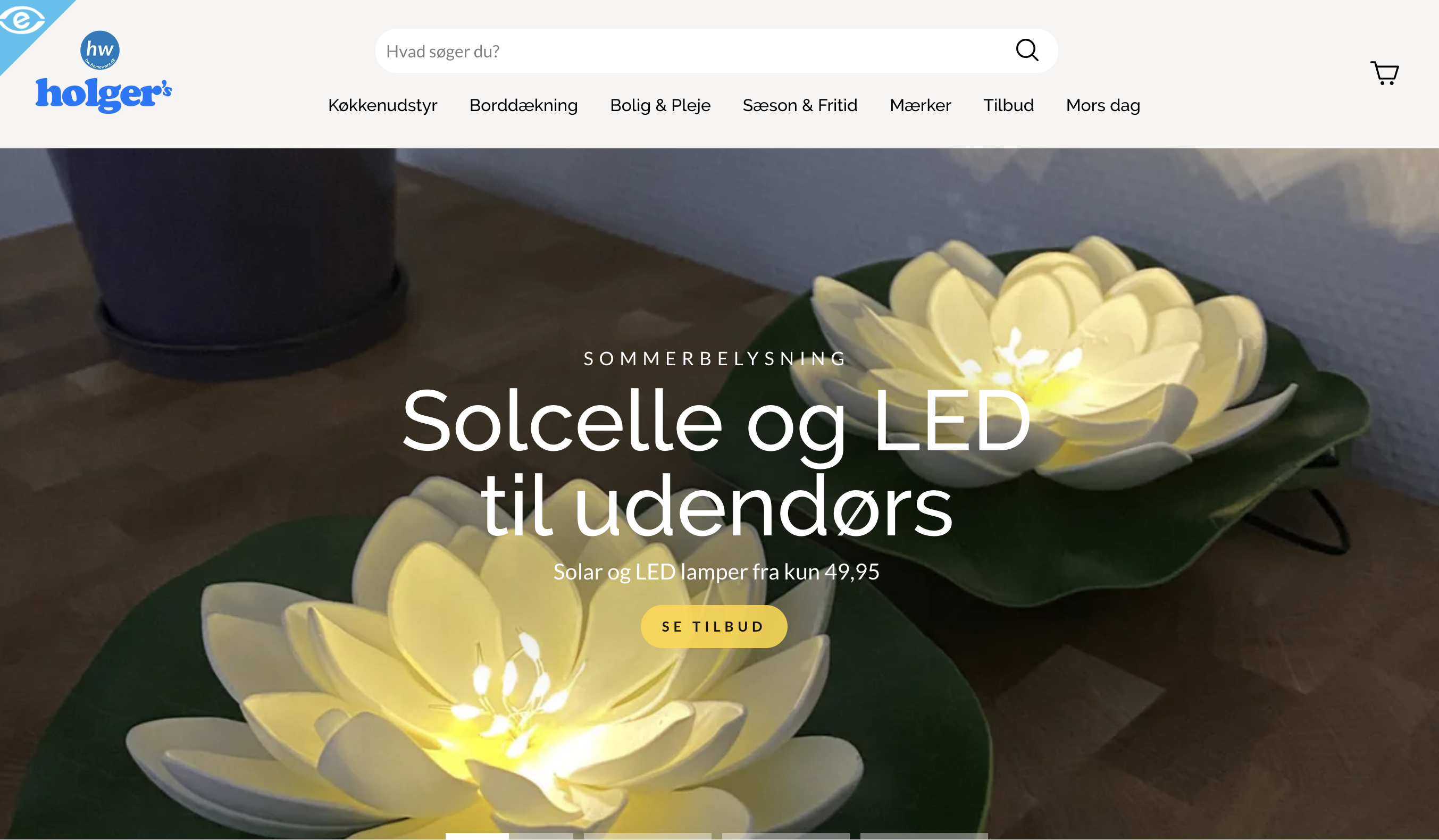
Task: Open the Mors dag page
Action: point(1103,106)
